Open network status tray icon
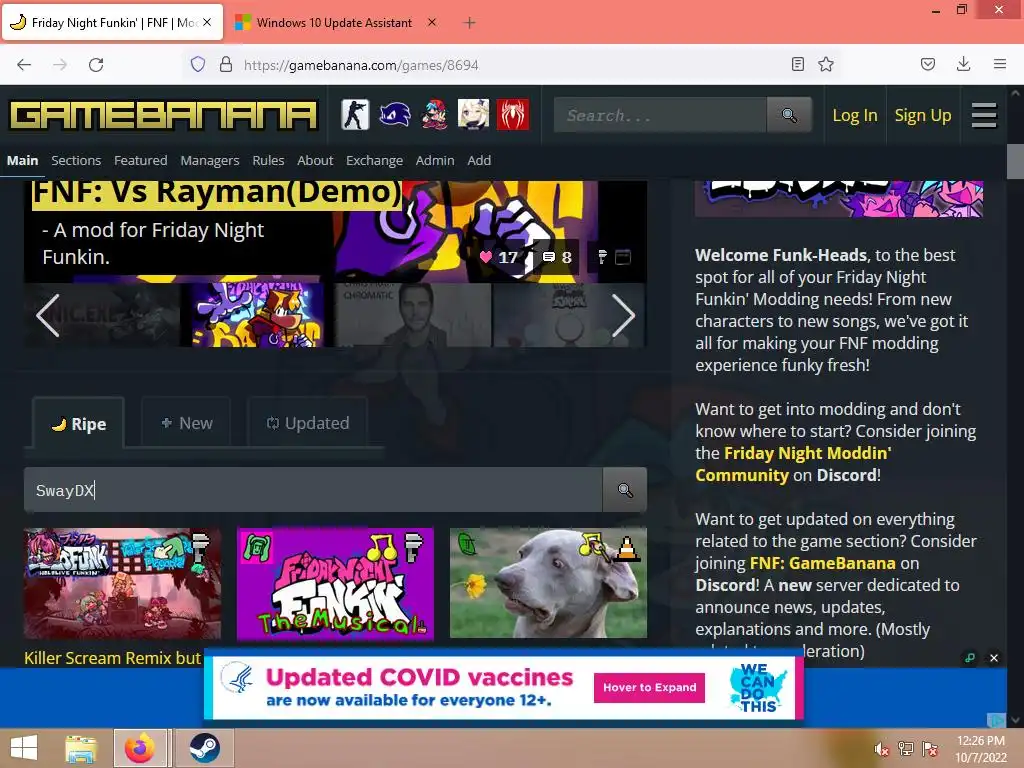Image resolution: width=1024 pixels, height=768 pixels. point(906,749)
